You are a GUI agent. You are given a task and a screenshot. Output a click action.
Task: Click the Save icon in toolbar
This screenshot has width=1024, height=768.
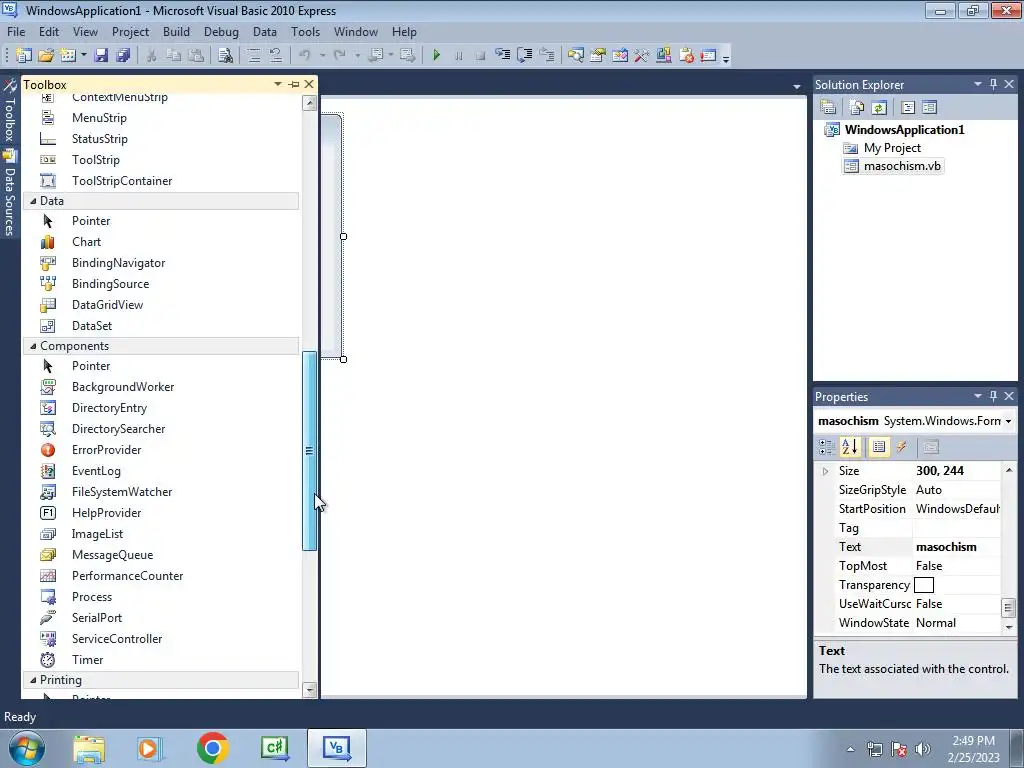tap(101, 56)
